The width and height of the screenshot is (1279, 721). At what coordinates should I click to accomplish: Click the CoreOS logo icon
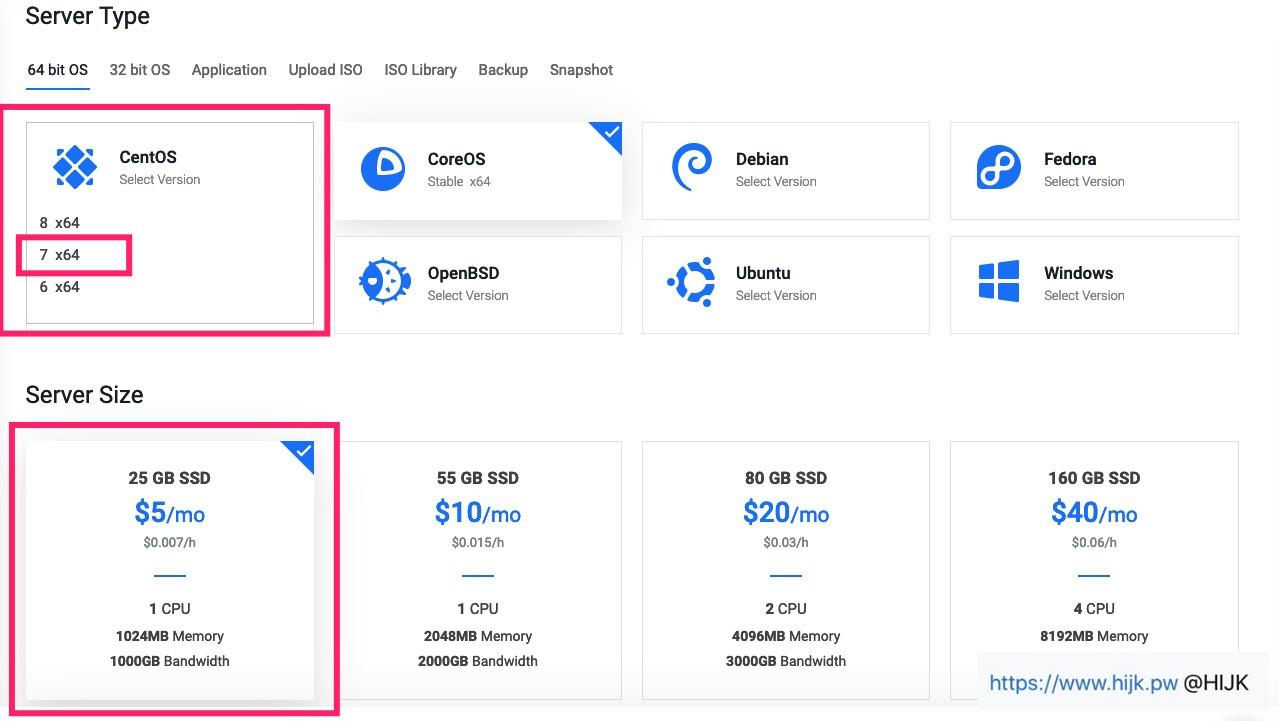pos(383,169)
